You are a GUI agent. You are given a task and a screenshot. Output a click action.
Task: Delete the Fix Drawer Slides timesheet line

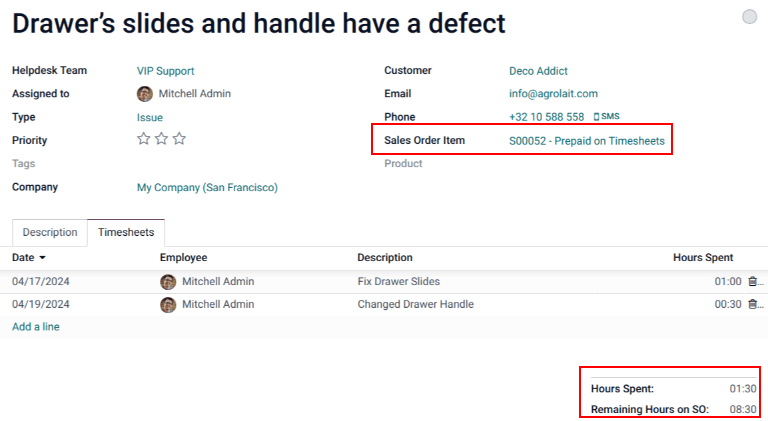pos(752,282)
